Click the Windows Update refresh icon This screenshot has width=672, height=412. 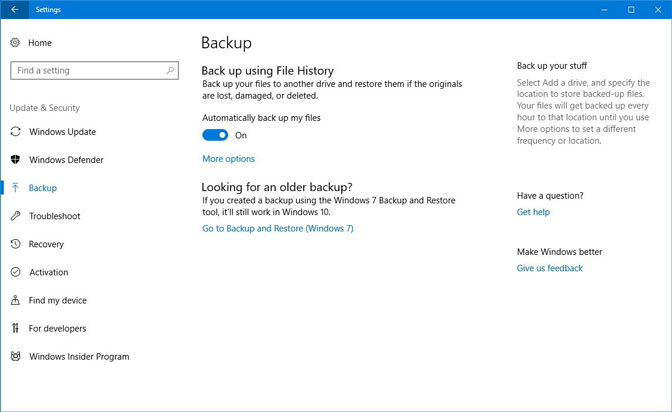pyautogui.click(x=15, y=132)
